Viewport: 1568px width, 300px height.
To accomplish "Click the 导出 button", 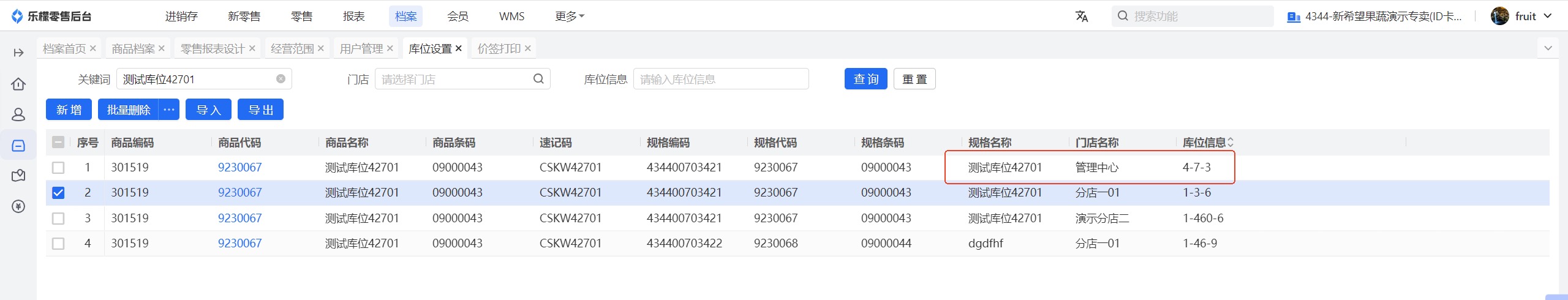I will [x=260, y=110].
